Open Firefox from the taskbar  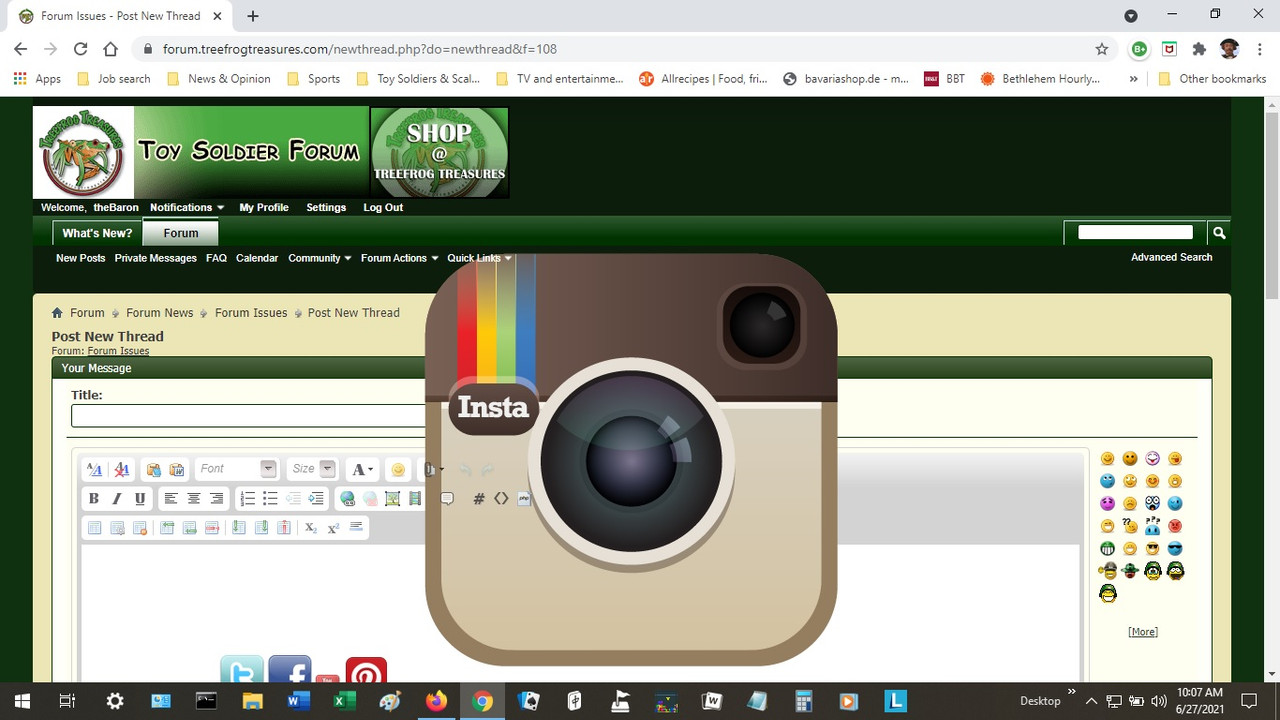436,701
